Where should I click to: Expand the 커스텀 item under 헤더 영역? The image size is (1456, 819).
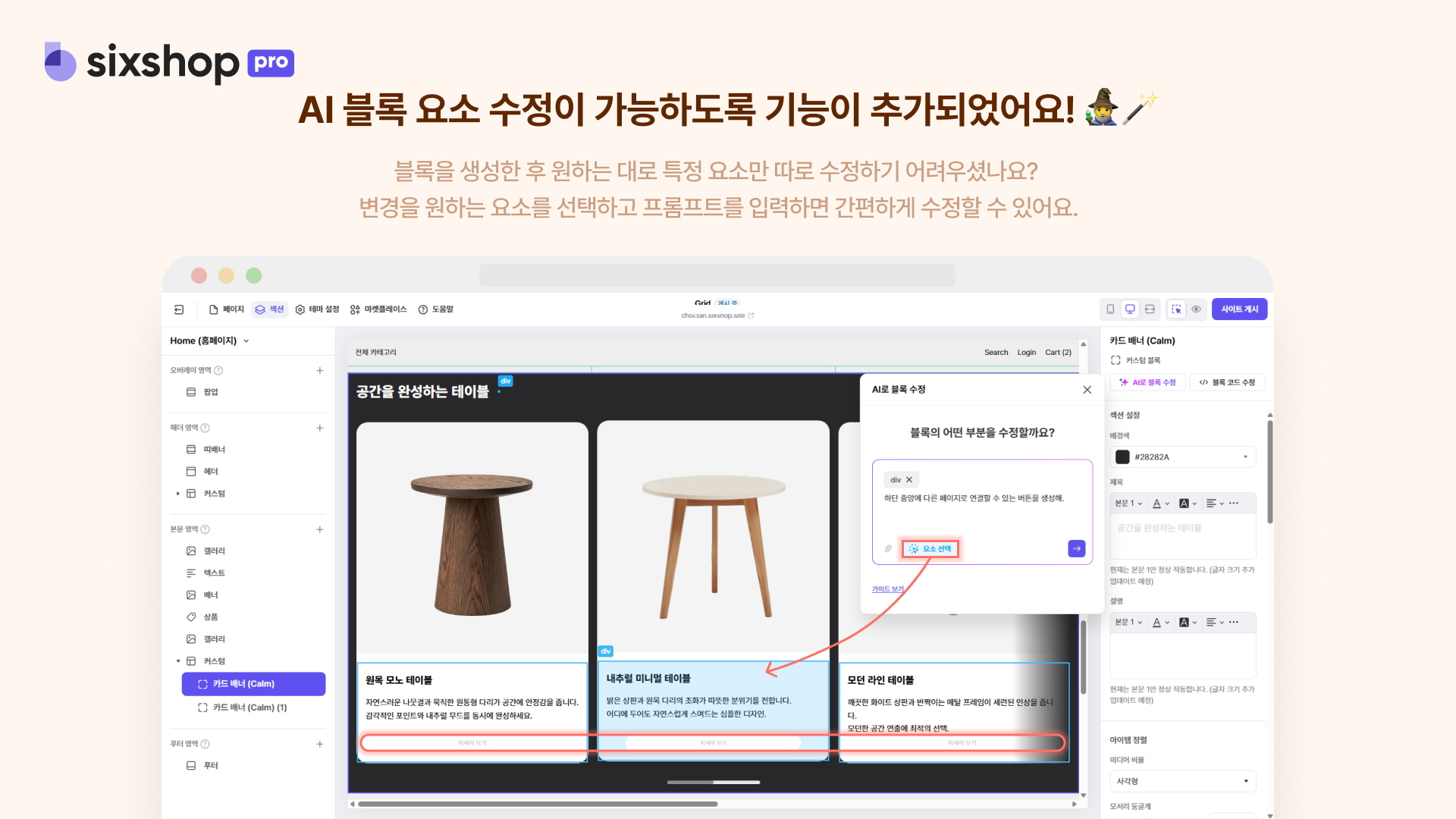point(178,494)
